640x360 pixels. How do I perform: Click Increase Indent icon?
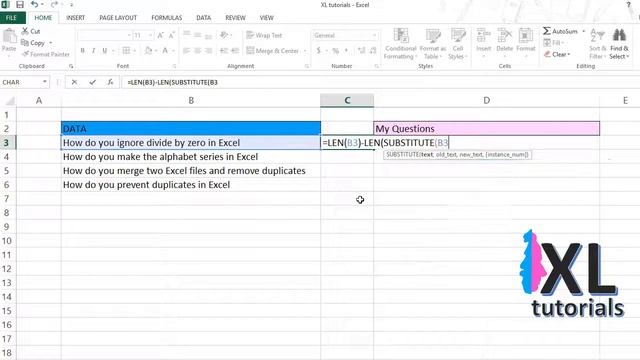(235, 51)
